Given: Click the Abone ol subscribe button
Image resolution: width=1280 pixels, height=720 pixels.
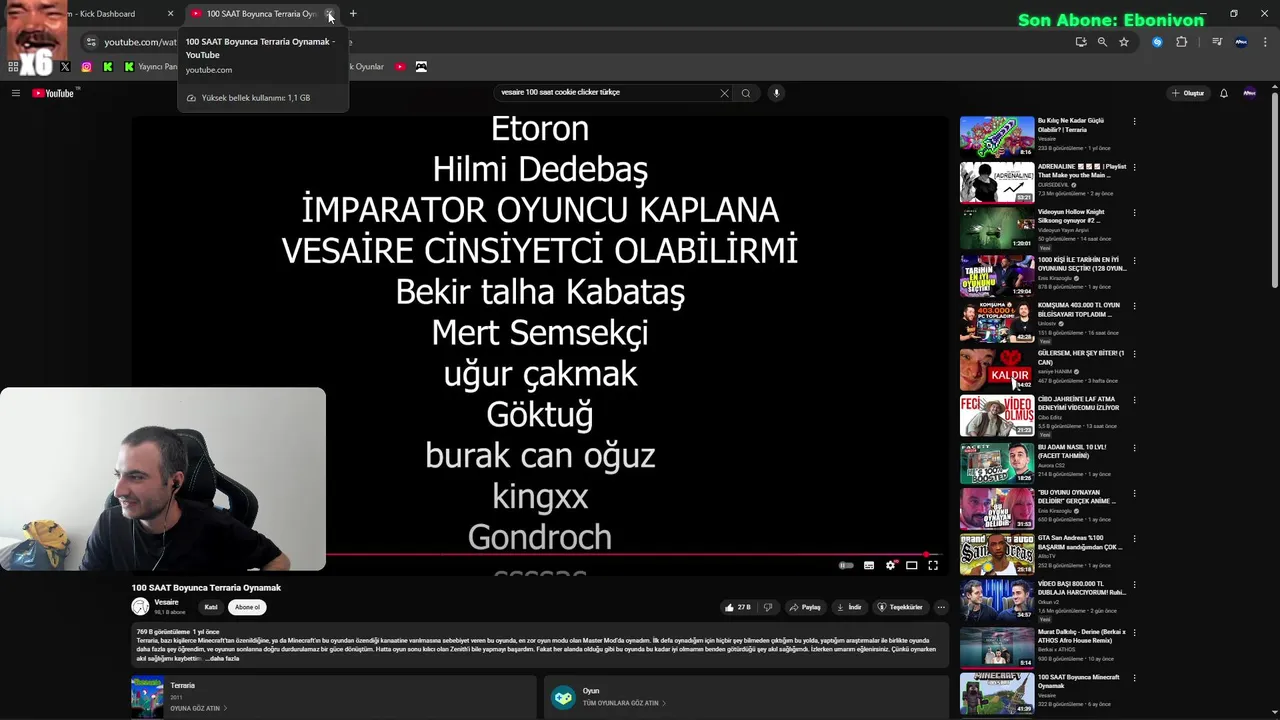Looking at the screenshot, I should point(247,607).
